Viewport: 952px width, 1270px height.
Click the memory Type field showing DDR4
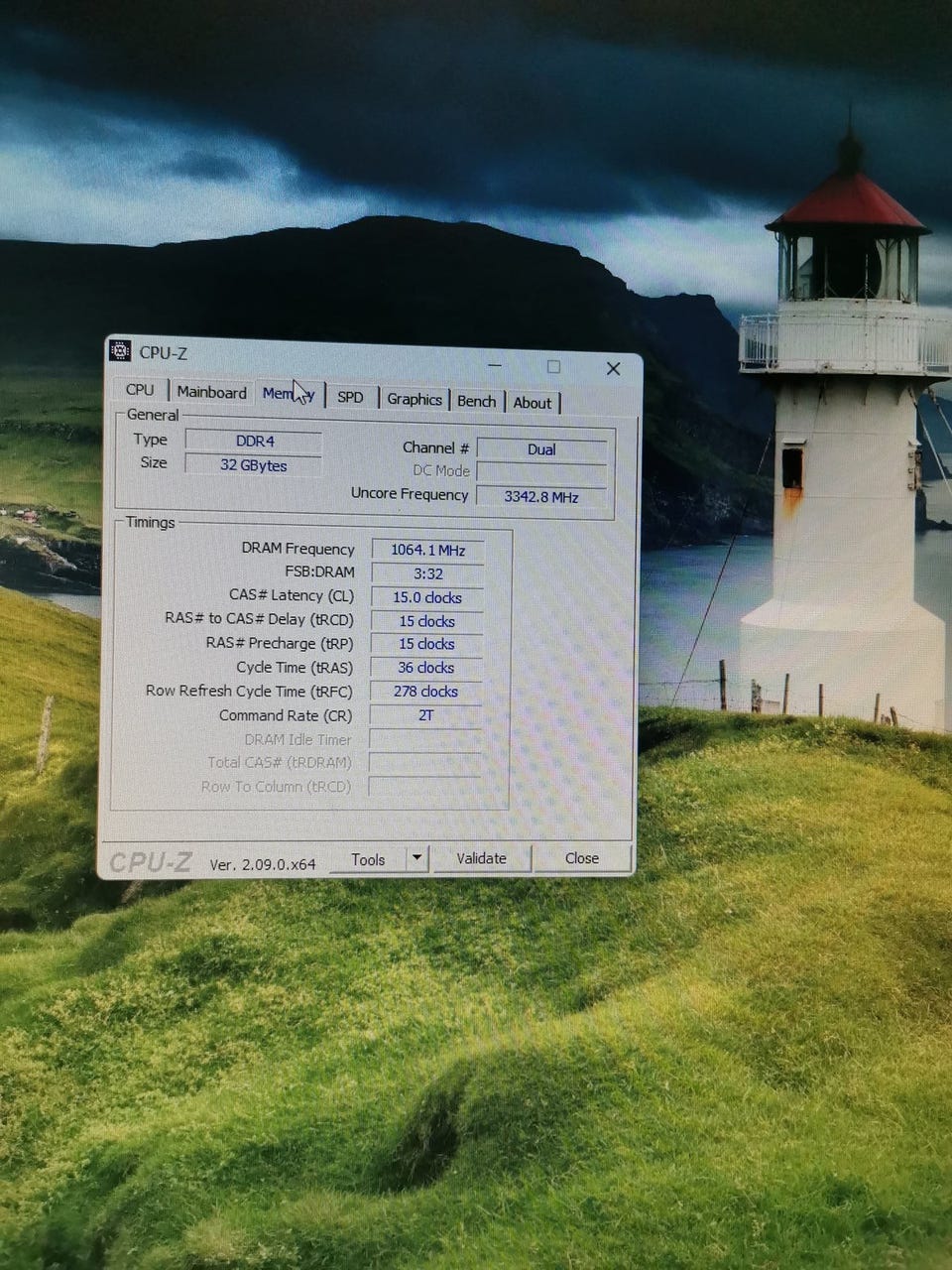click(x=254, y=442)
